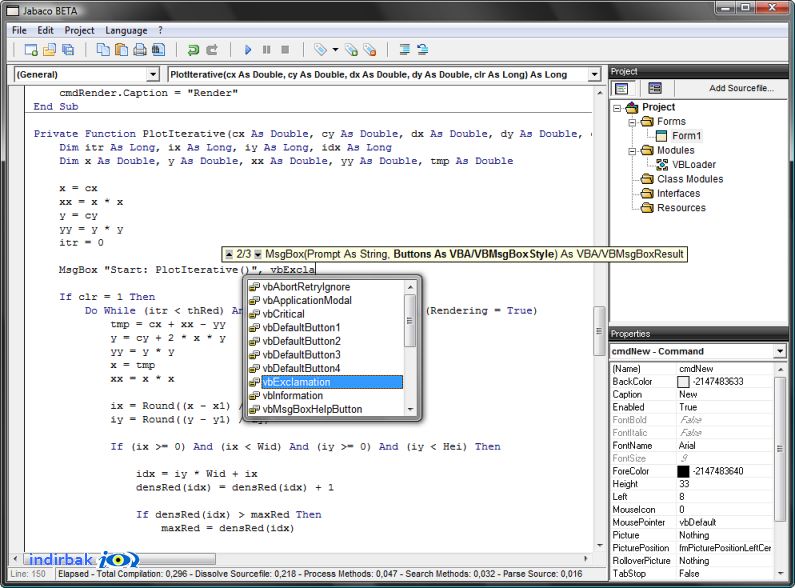Image resolution: width=795 pixels, height=588 pixels.
Task: Click the Pause execution icon
Action: pyautogui.click(x=266, y=50)
